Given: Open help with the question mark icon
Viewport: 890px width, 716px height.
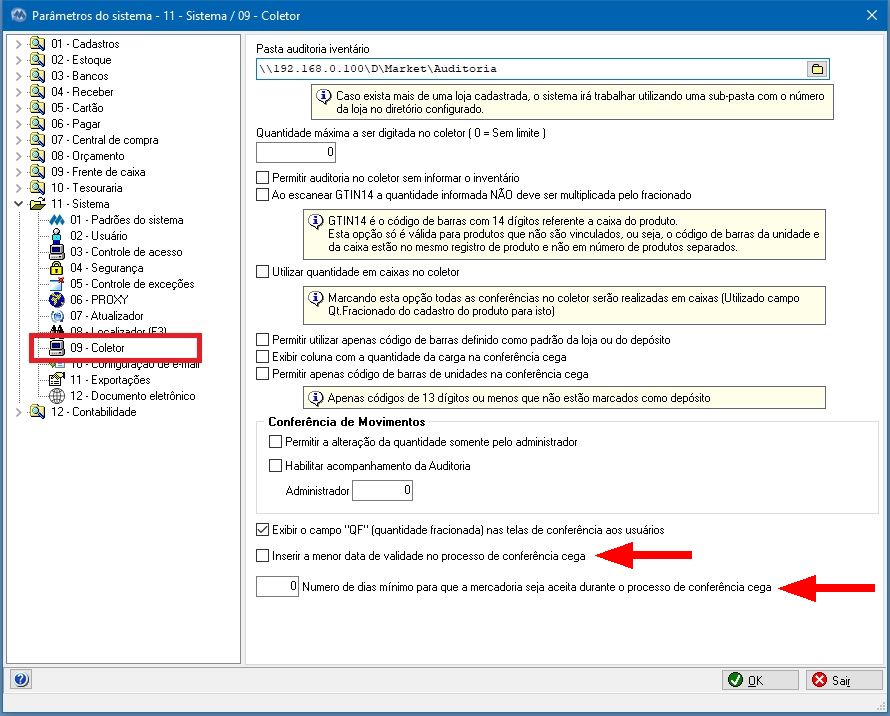Looking at the screenshot, I should click(x=21, y=679).
